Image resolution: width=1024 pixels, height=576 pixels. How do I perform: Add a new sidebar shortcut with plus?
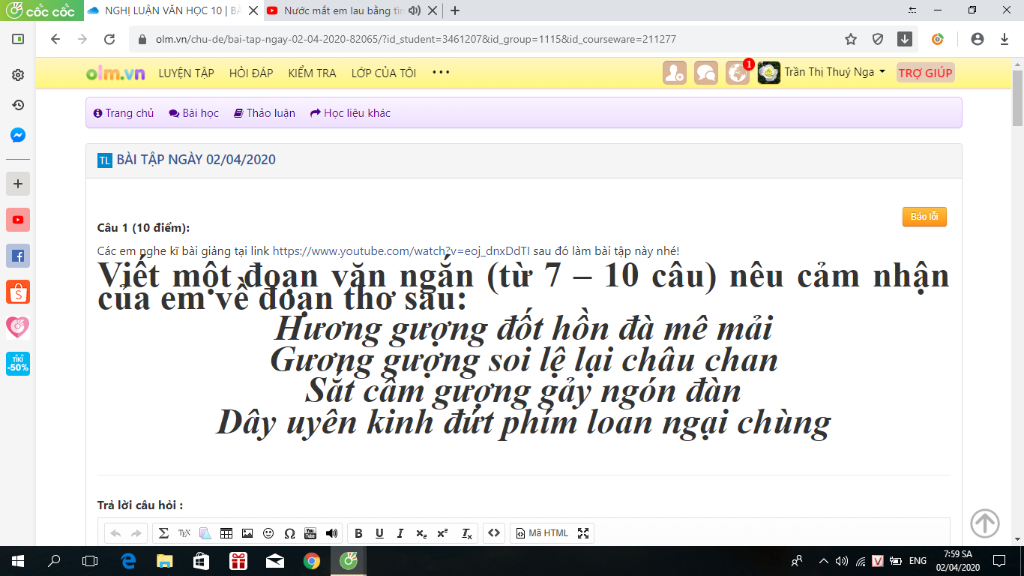click(18, 184)
